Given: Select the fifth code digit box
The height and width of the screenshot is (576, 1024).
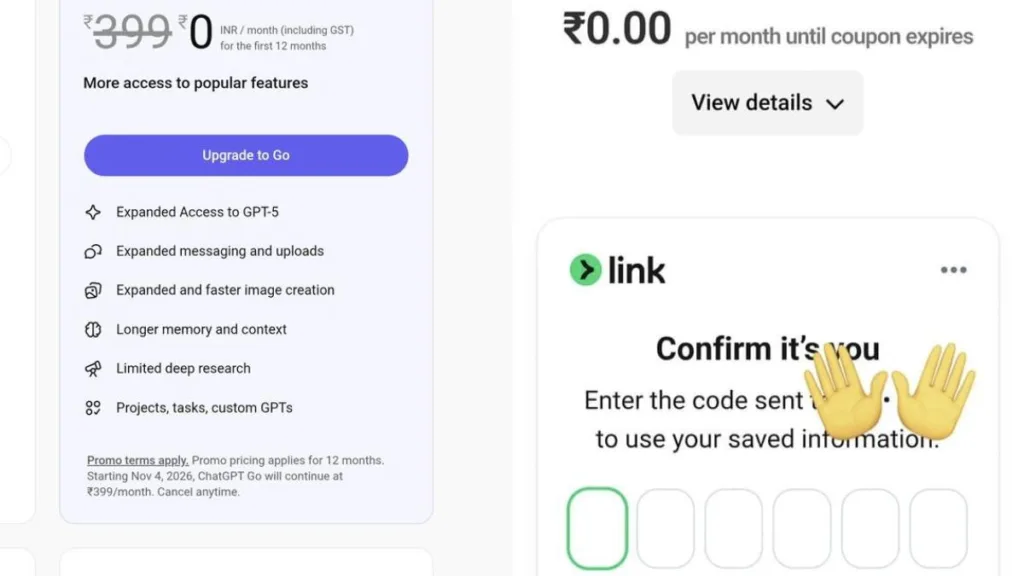Looking at the screenshot, I should 869,529.
